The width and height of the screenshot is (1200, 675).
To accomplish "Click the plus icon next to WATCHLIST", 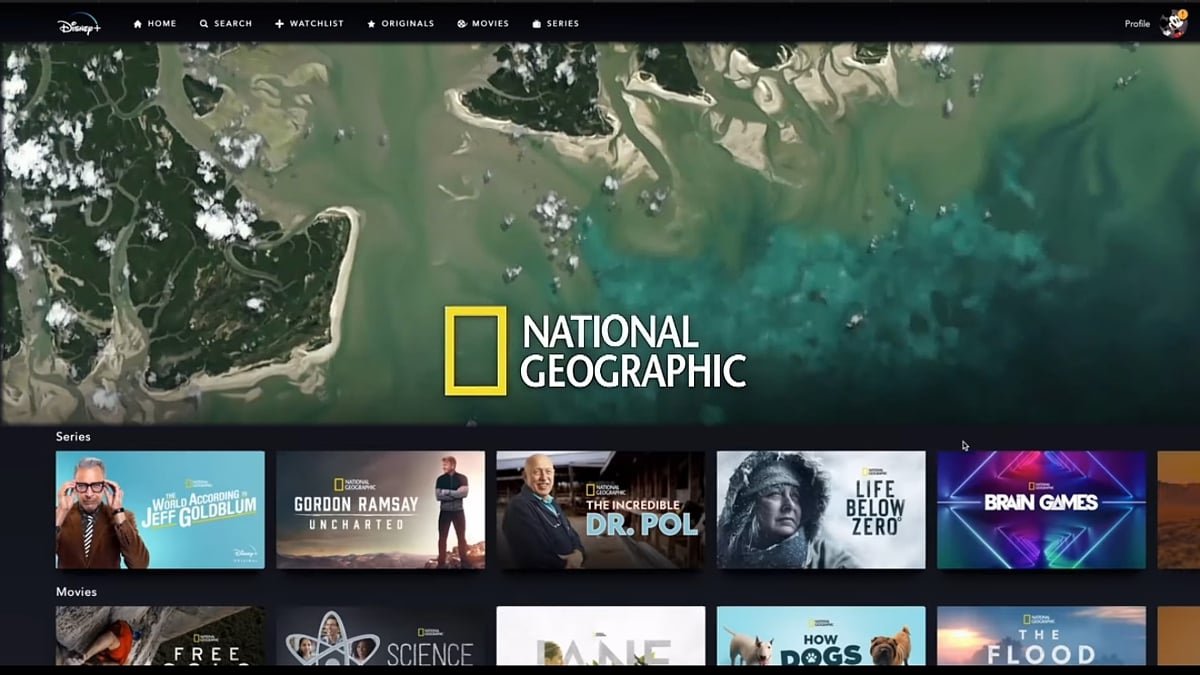I will pos(277,22).
